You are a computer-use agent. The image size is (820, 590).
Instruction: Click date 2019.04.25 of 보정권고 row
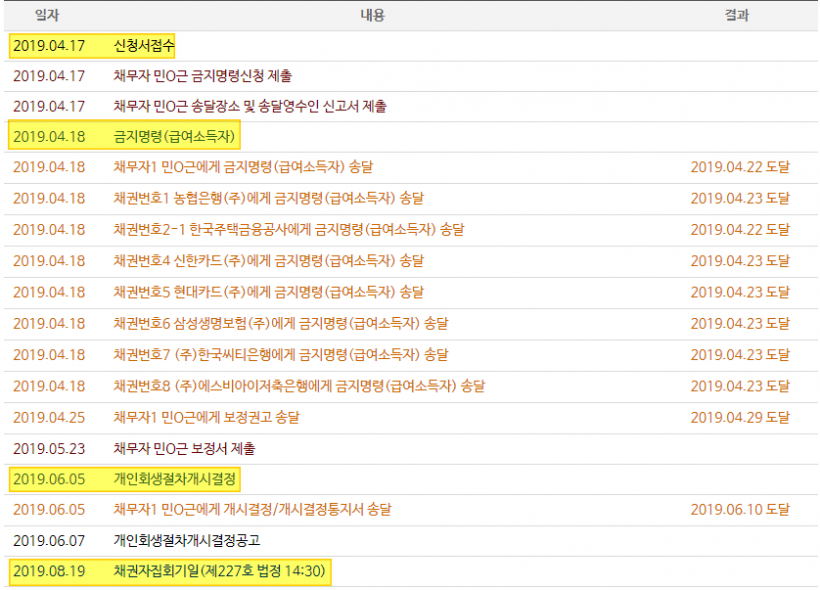point(49,418)
